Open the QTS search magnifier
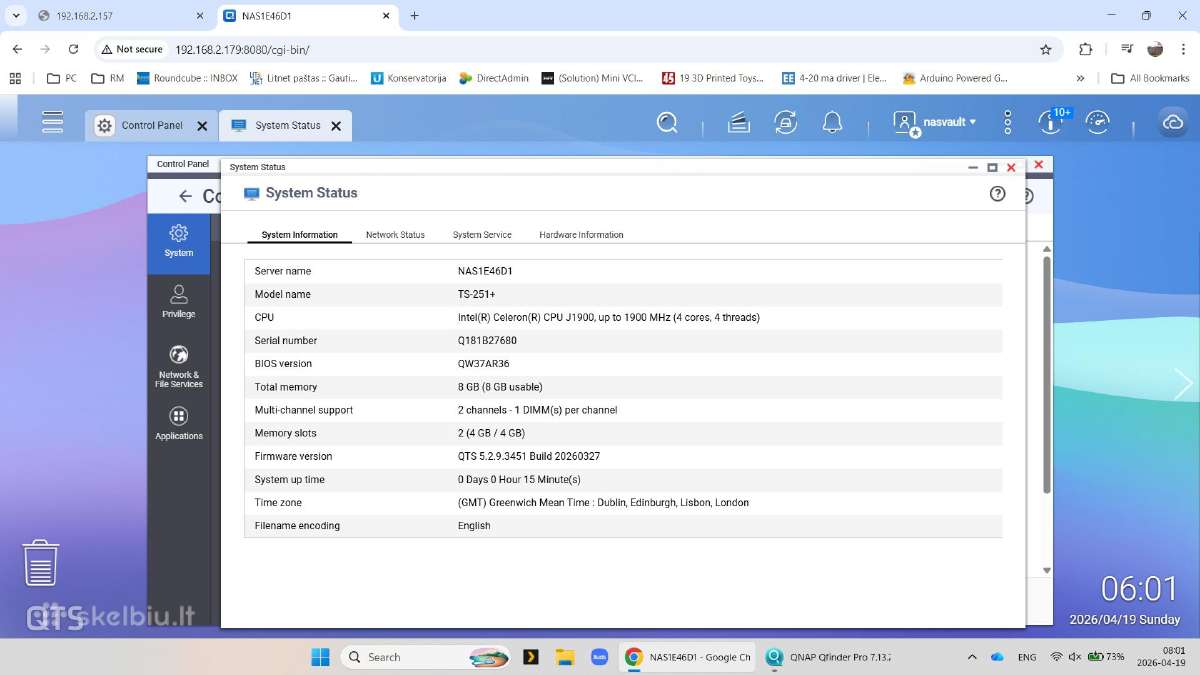 [667, 122]
